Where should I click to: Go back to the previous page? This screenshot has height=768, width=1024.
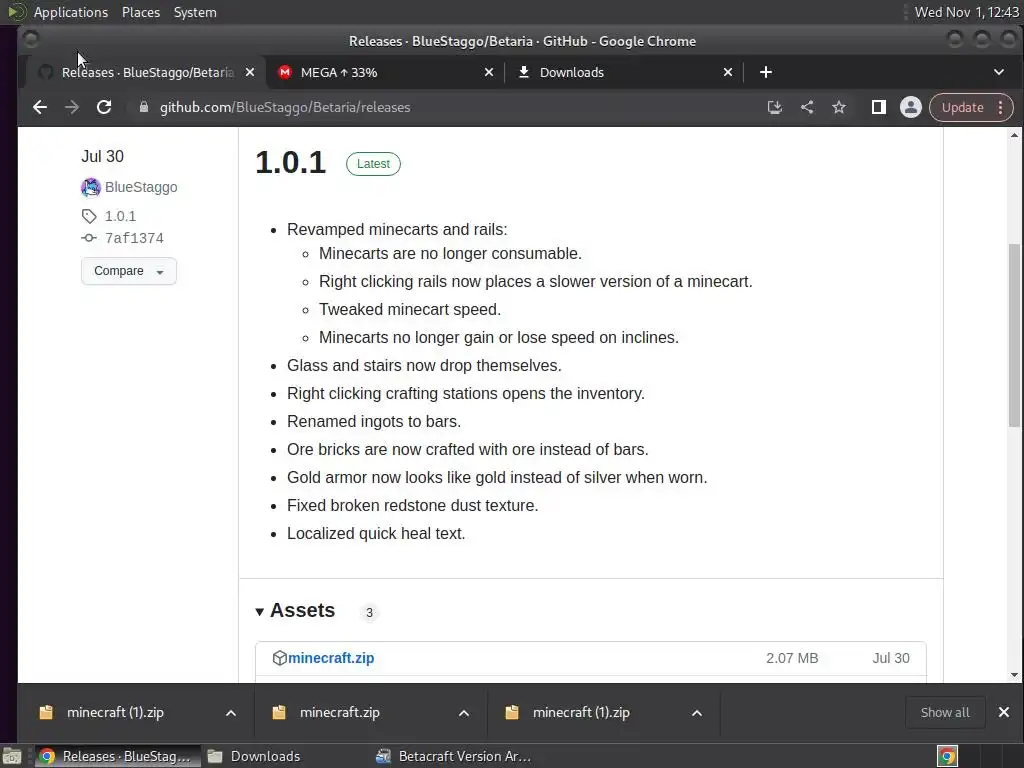(40, 107)
